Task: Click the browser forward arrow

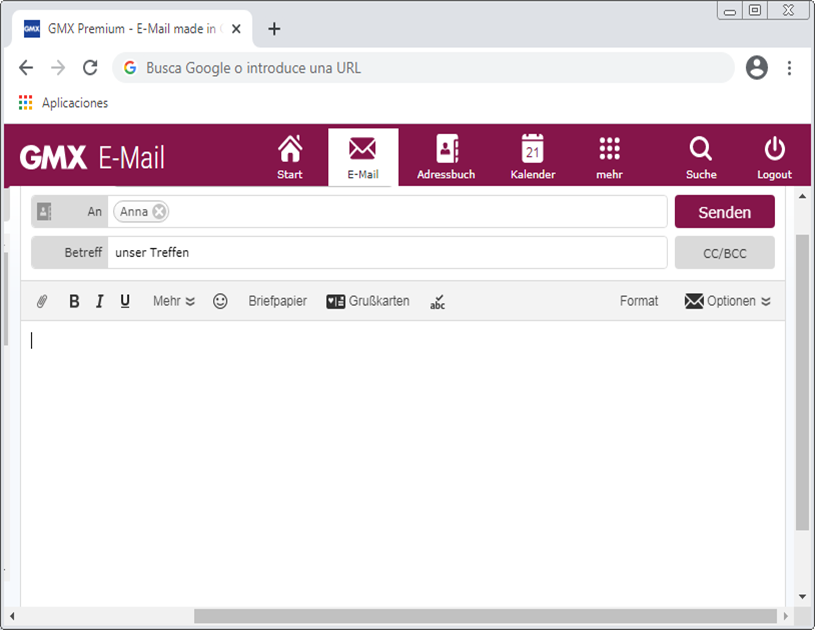Action: click(58, 68)
